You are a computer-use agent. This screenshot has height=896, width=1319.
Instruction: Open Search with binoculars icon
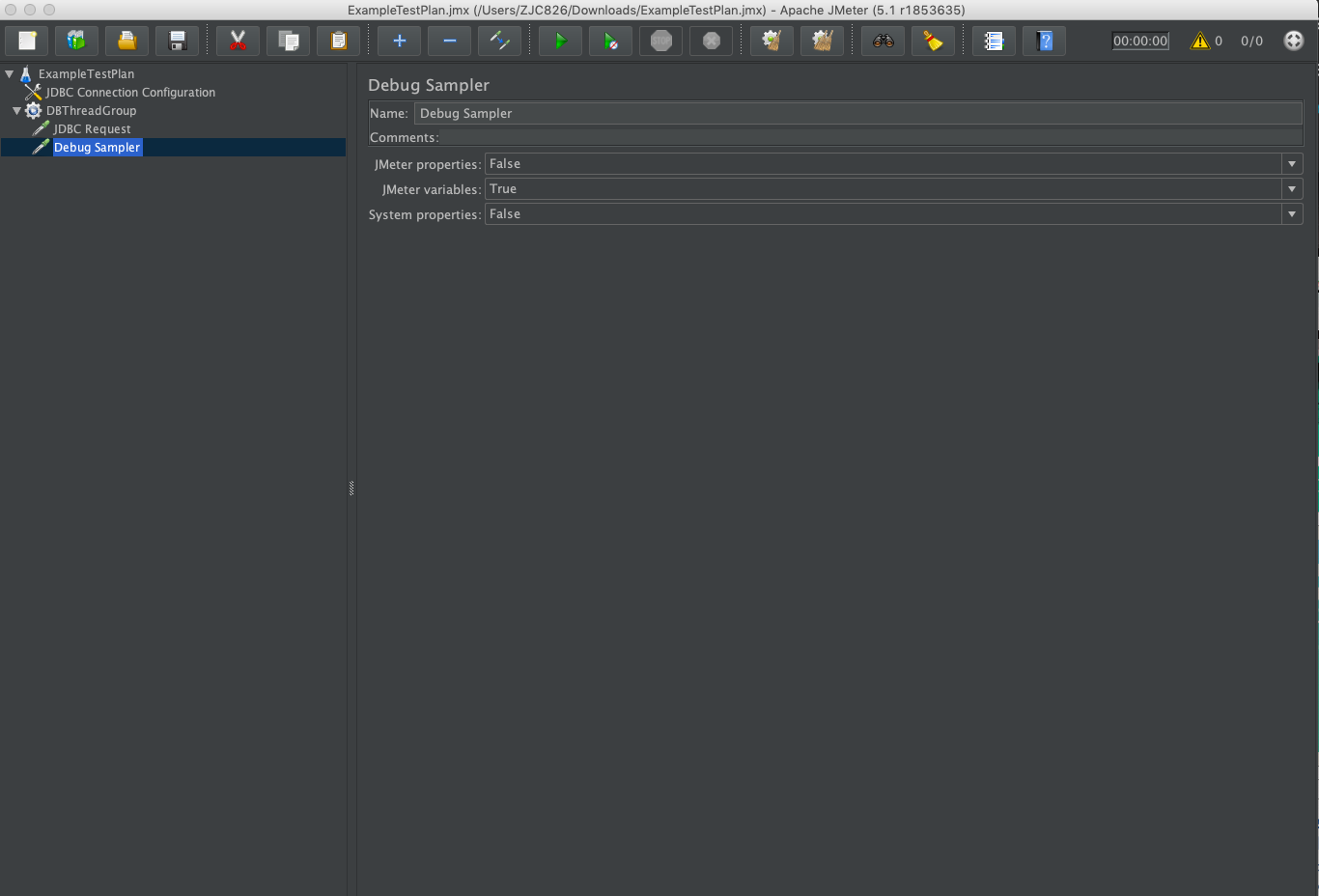point(883,41)
